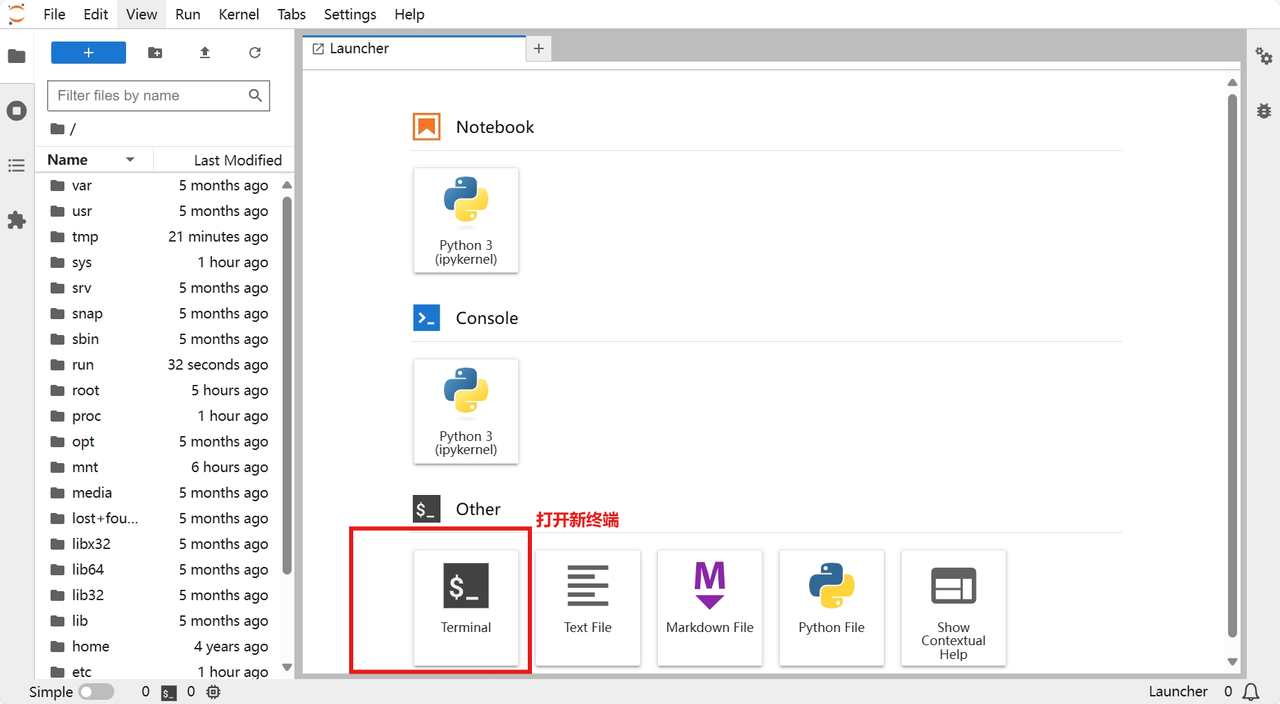Create a new Markdown File
The width and height of the screenshot is (1280, 704).
(710, 607)
